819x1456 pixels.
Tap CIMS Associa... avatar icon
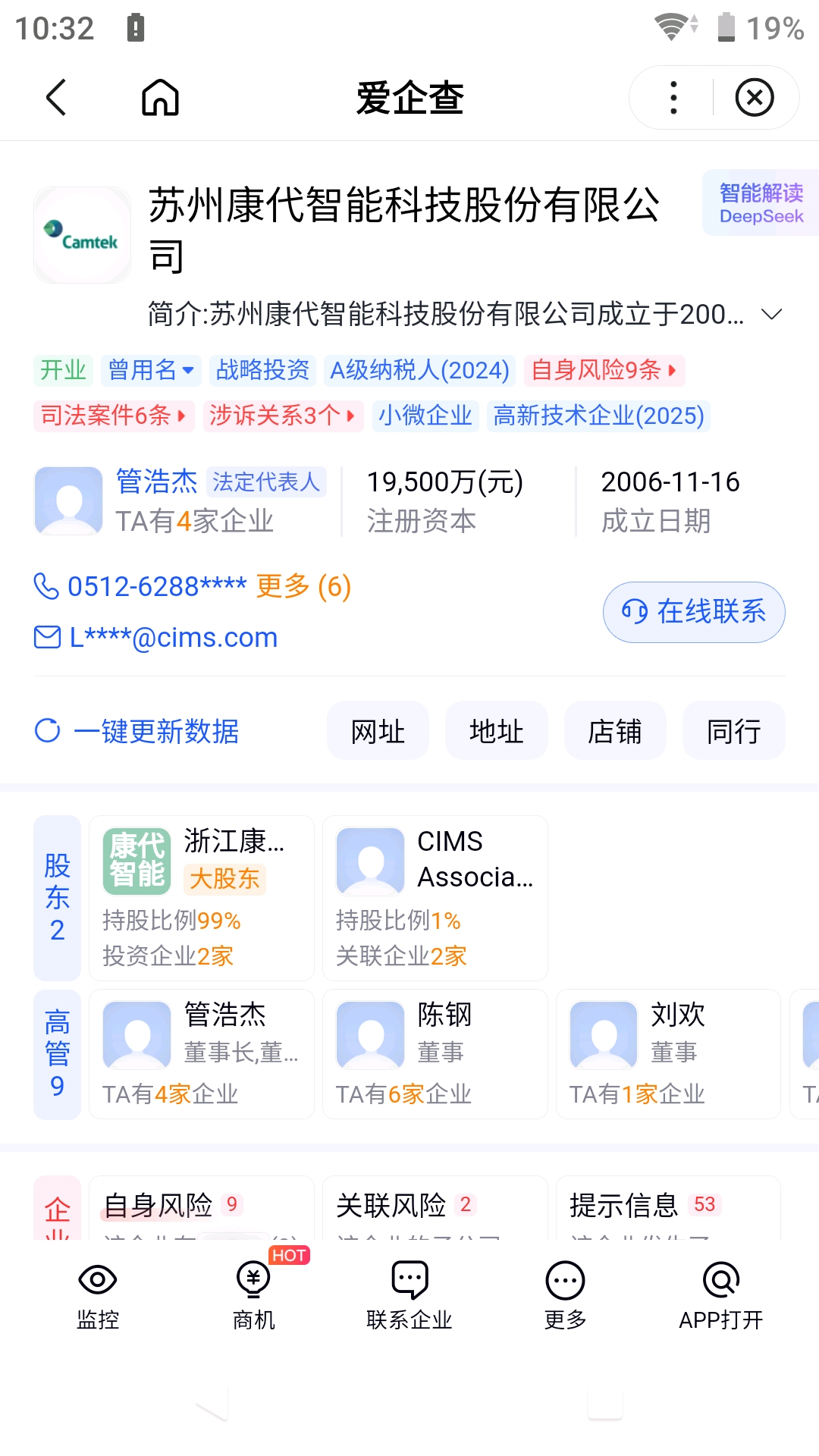click(x=371, y=861)
